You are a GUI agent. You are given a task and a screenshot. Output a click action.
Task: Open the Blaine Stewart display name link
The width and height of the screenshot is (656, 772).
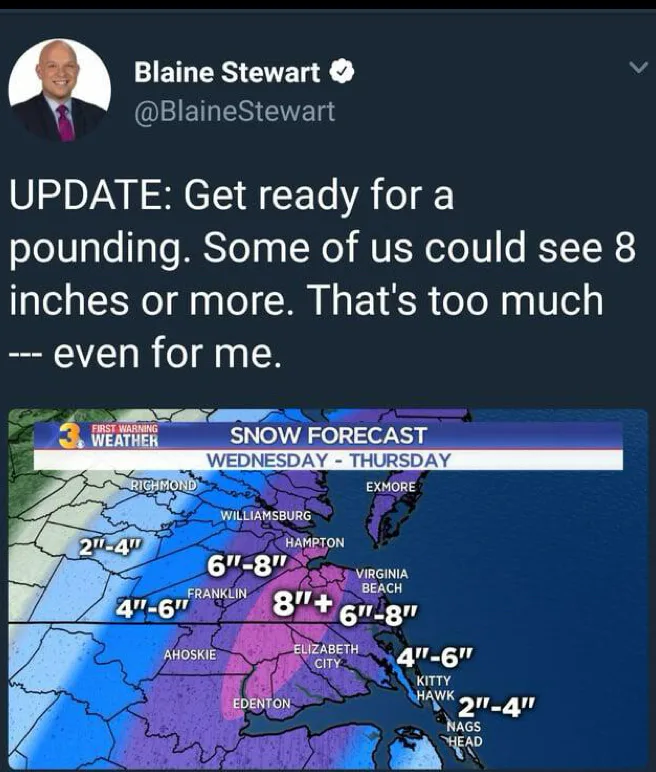click(227, 73)
